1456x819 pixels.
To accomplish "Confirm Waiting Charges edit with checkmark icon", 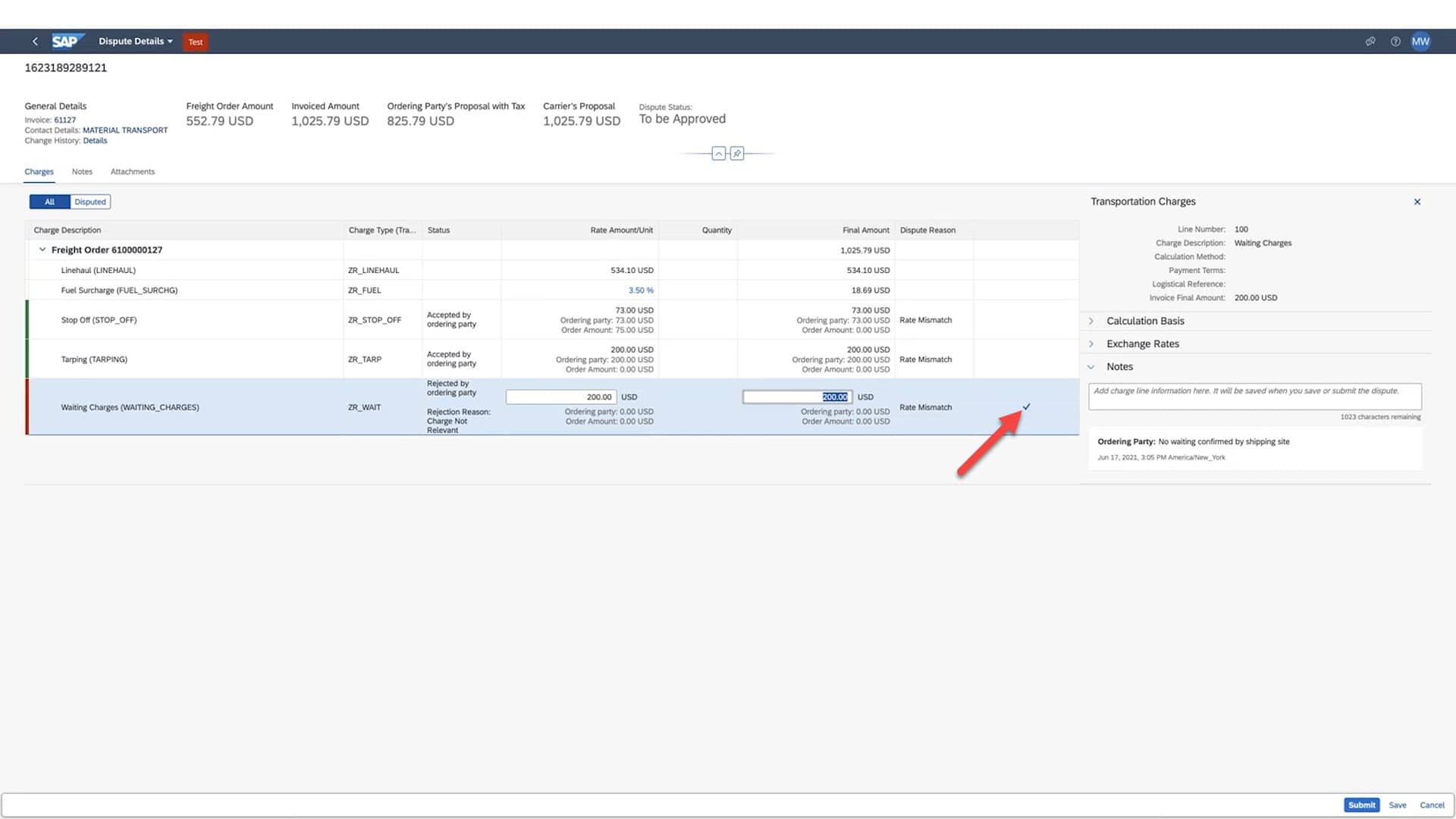I will (1026, 407).
